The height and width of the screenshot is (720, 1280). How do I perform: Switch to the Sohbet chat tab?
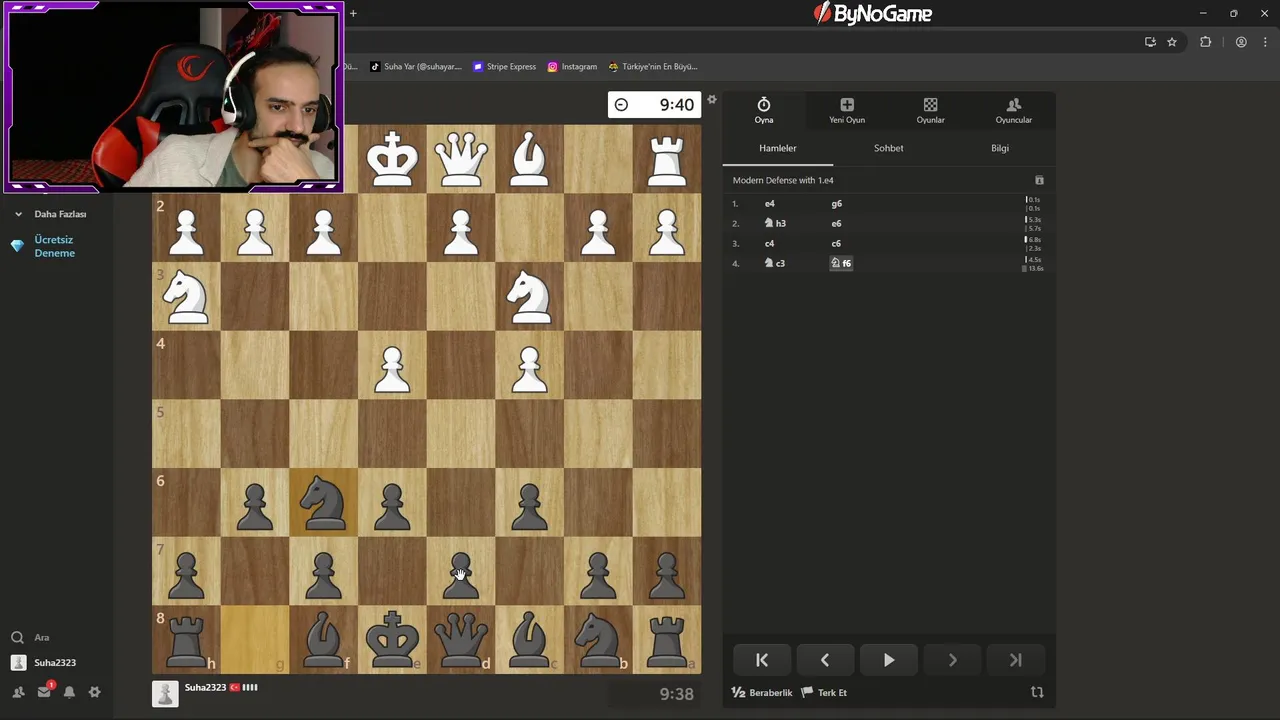point(889,148)
